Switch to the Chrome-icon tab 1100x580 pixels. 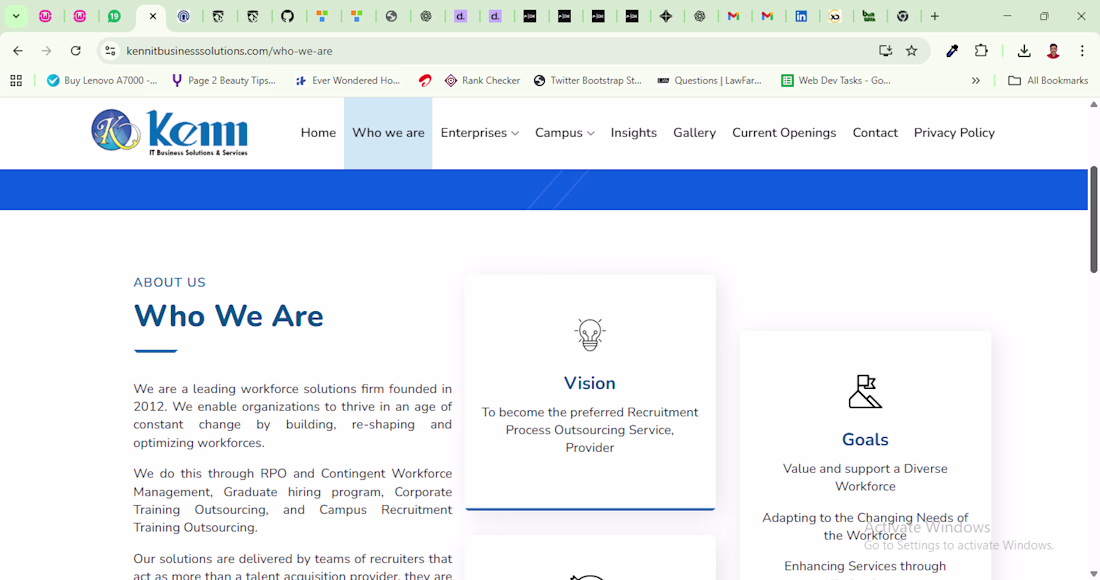pyautogui.click(x=903, y=16)
